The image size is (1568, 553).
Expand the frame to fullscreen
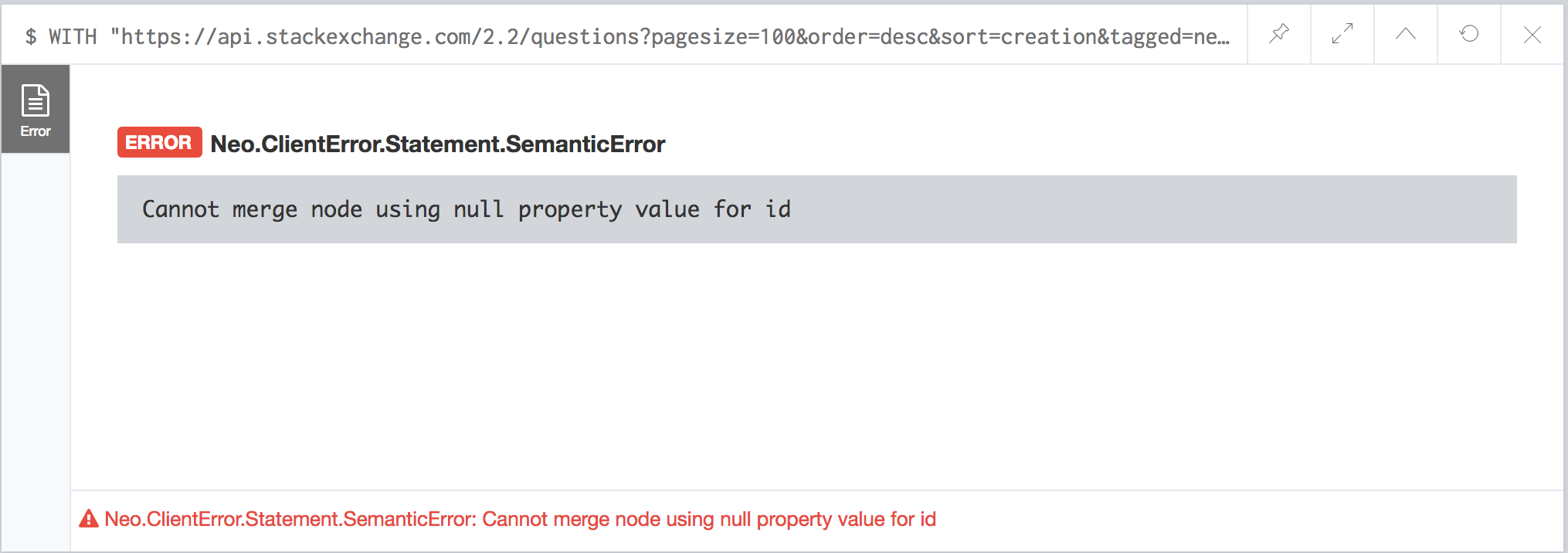point(1342,34)
